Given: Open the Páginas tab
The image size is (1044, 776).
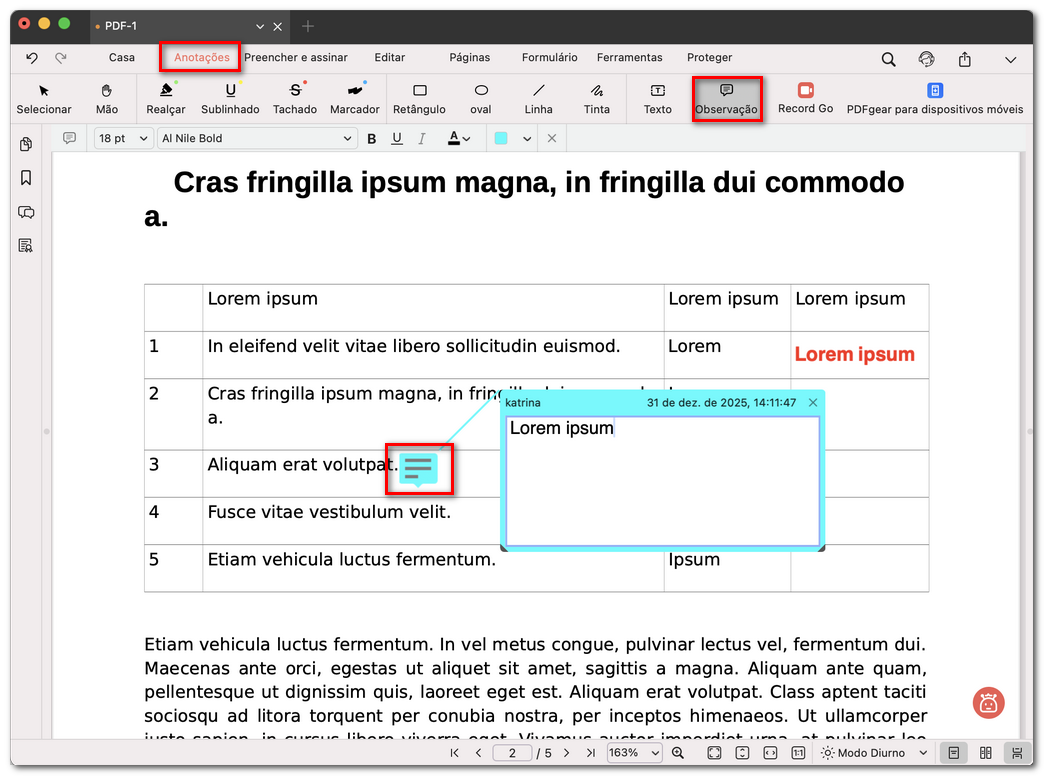Looking at the screenshot, I should pyautogui.click(x=470, y=57).
